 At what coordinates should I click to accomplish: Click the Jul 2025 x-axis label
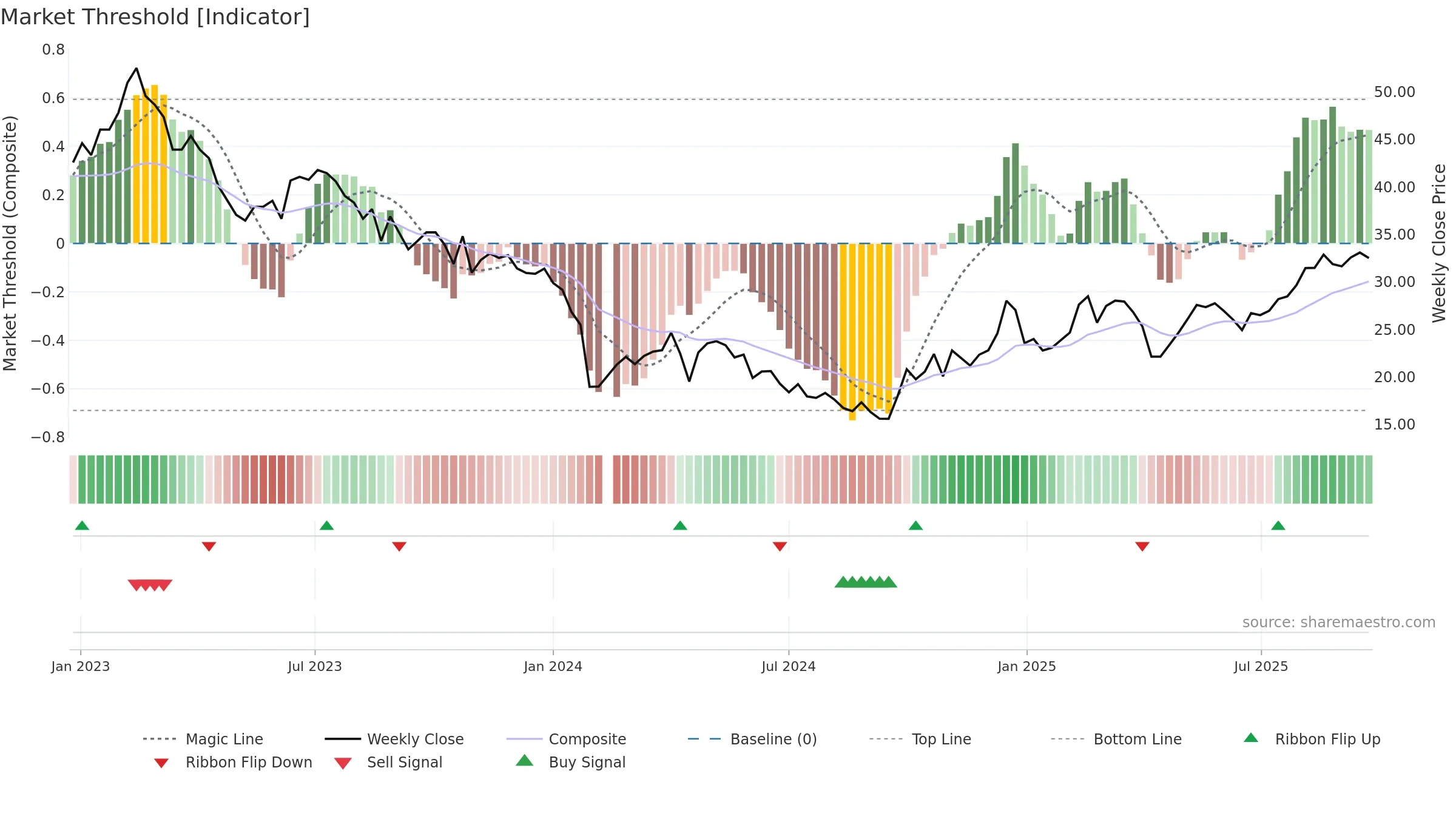1261,667
